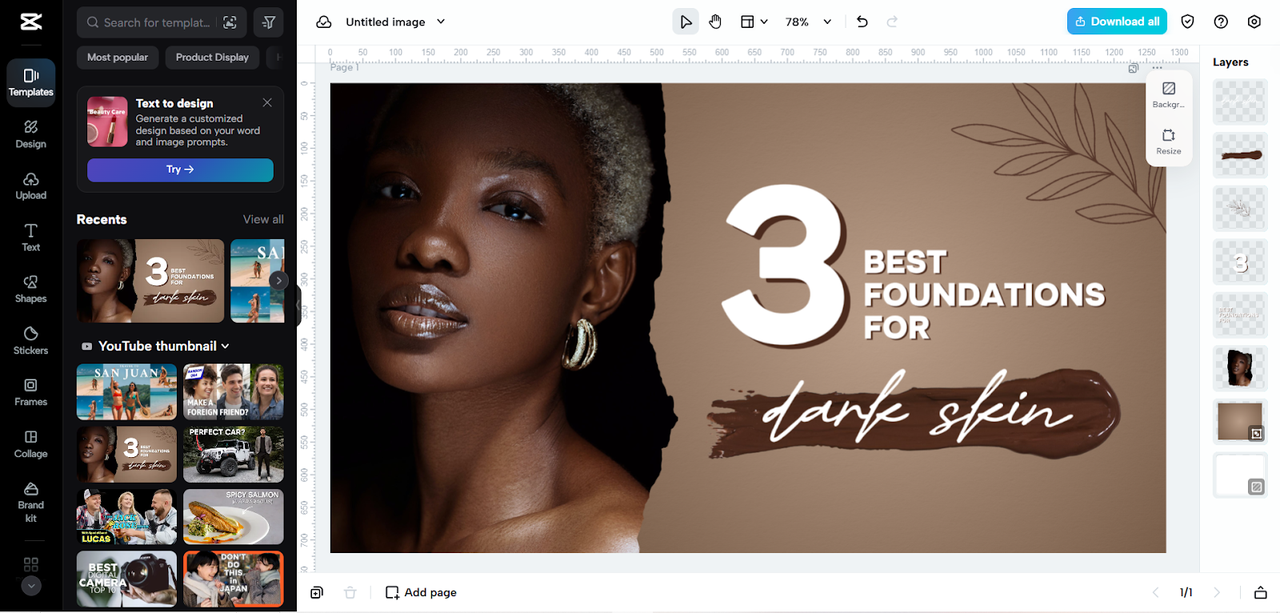Click the undo arrow icon
Screen dimensions: 1280x613
pyautogui.click(x=862, y=22)
